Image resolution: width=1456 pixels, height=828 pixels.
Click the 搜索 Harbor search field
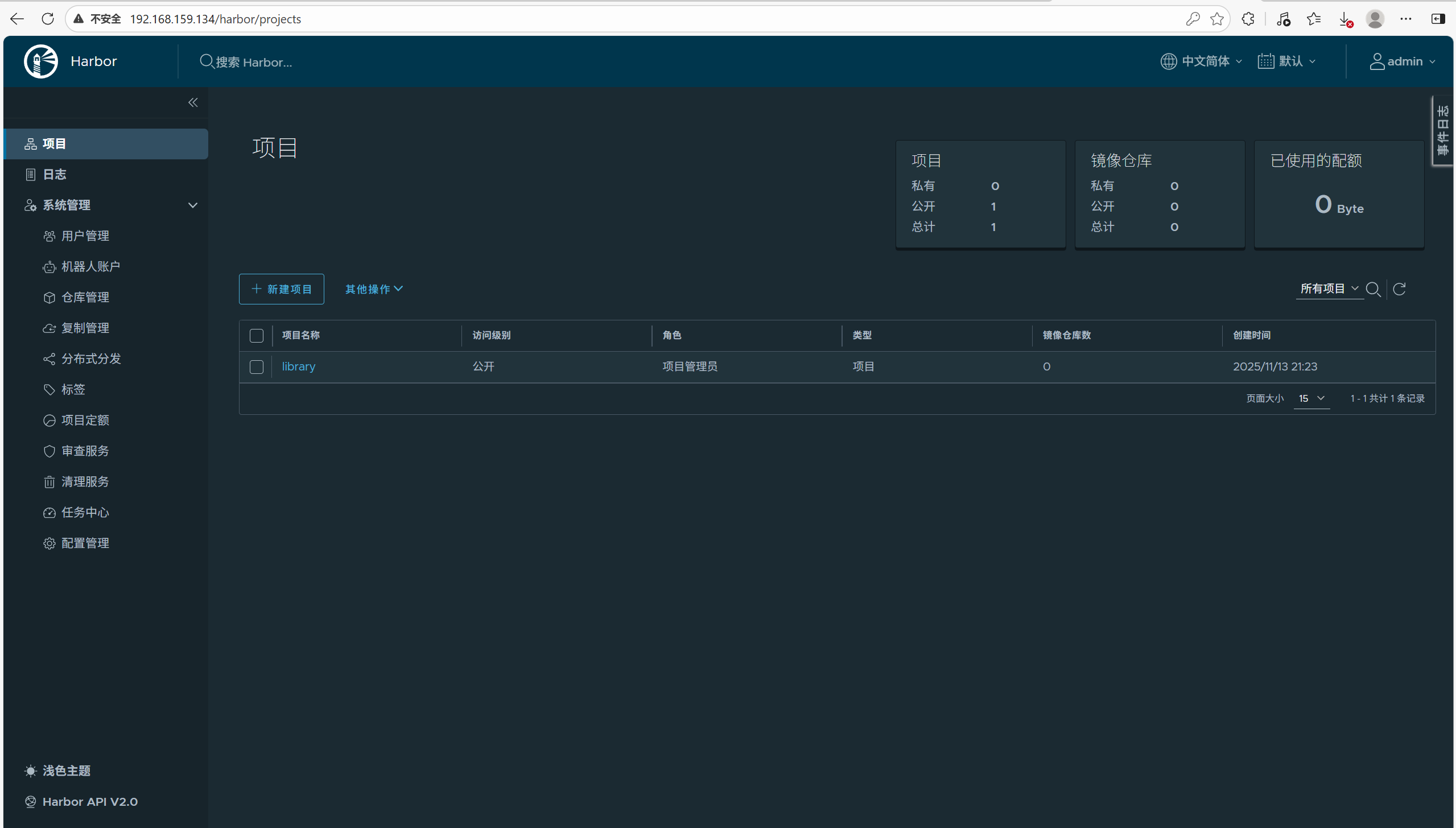click(x=254, y=62)
